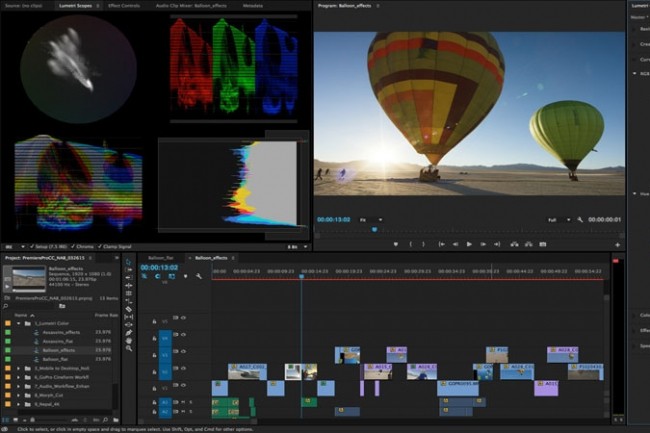Toggle lock on track A1
The height and width of the screenshot is (433, 650).
pos(154,402)
